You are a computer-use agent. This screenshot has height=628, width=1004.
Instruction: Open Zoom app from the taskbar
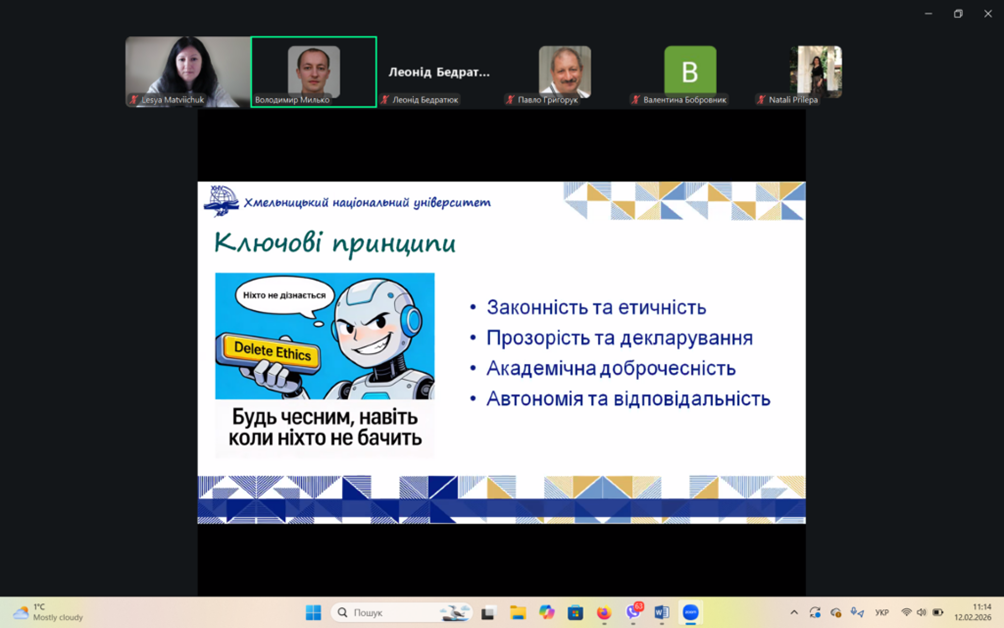tap(690, 612)
